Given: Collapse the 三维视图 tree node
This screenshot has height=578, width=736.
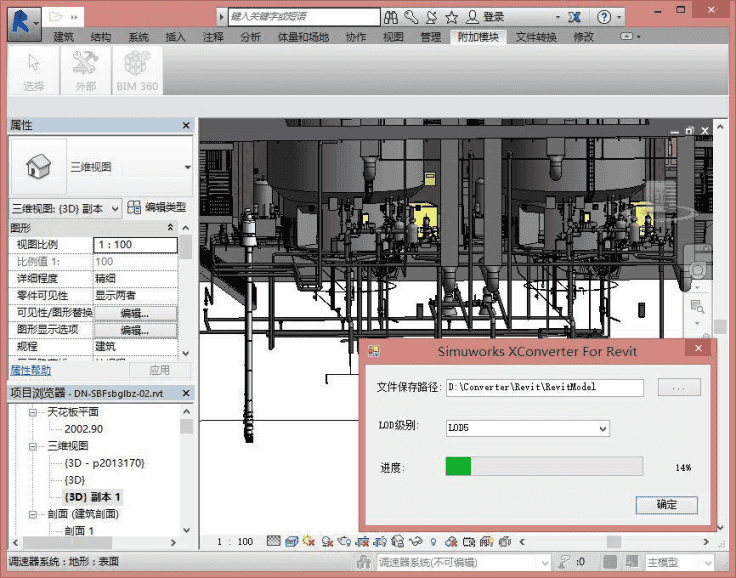Looking at the screenshot, I should pyautogui.click(x=33, y=446).
